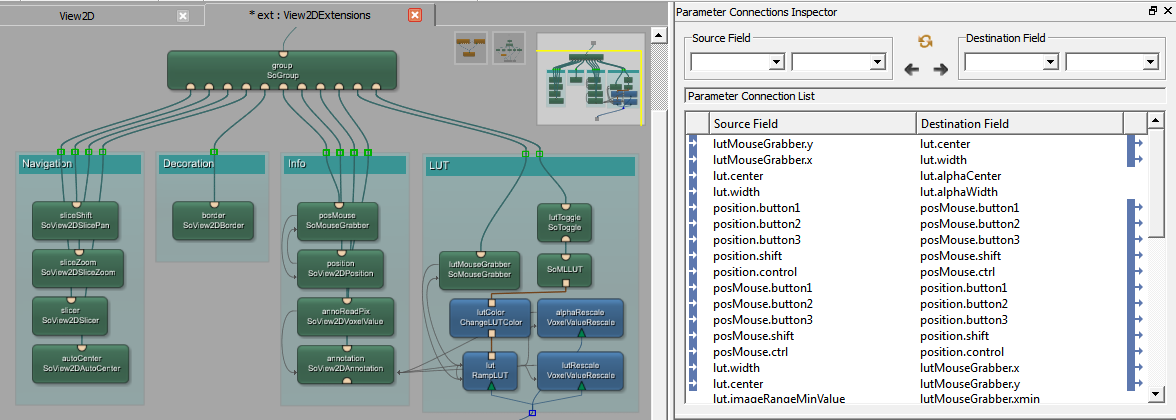Click the first network preview thumbnail
Viewport: 1176px width, 420px height.
pyautogui.click(x=470, y=47)
